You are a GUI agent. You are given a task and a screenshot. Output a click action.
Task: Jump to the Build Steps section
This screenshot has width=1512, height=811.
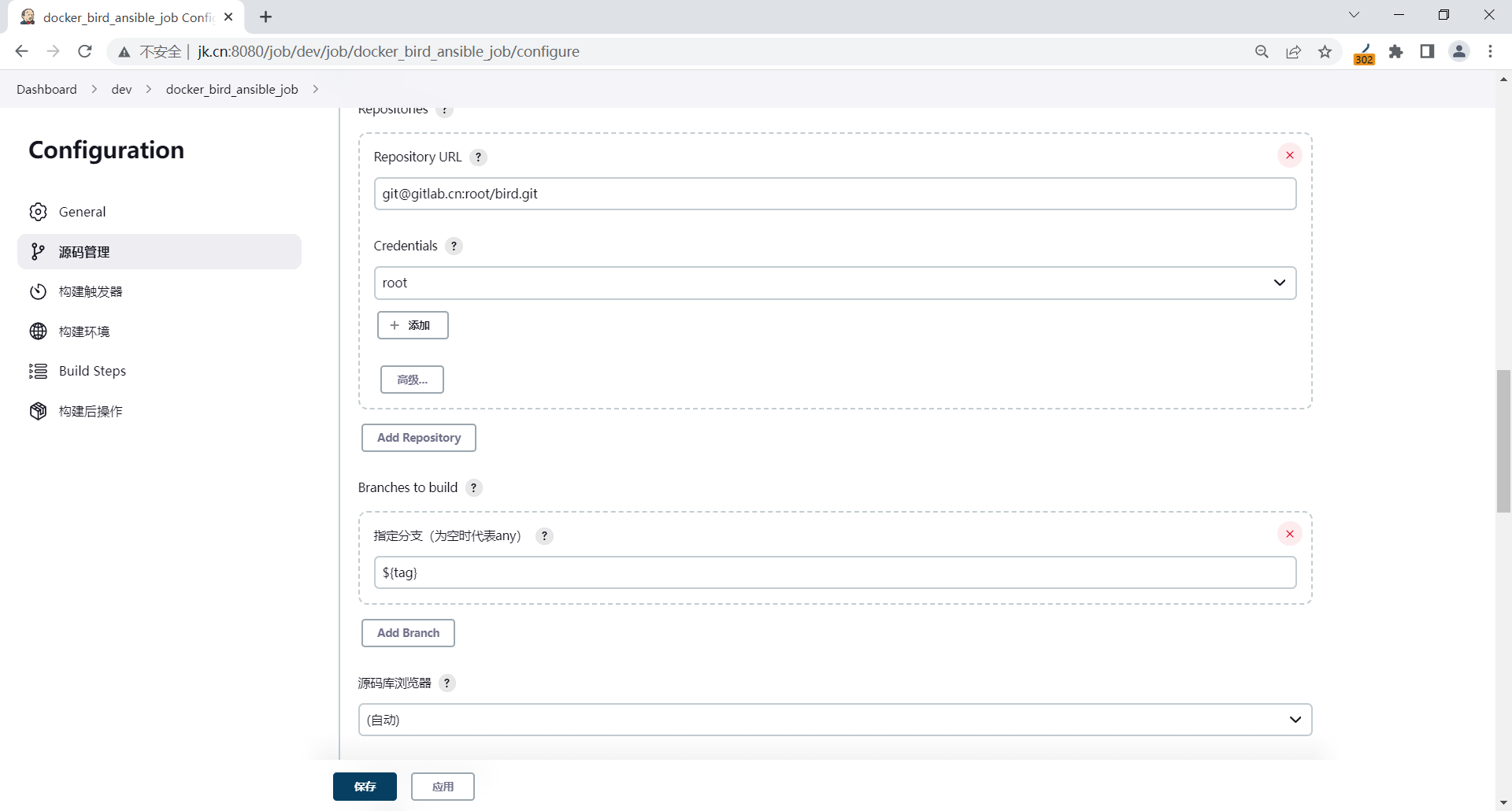tap(159, 371)
